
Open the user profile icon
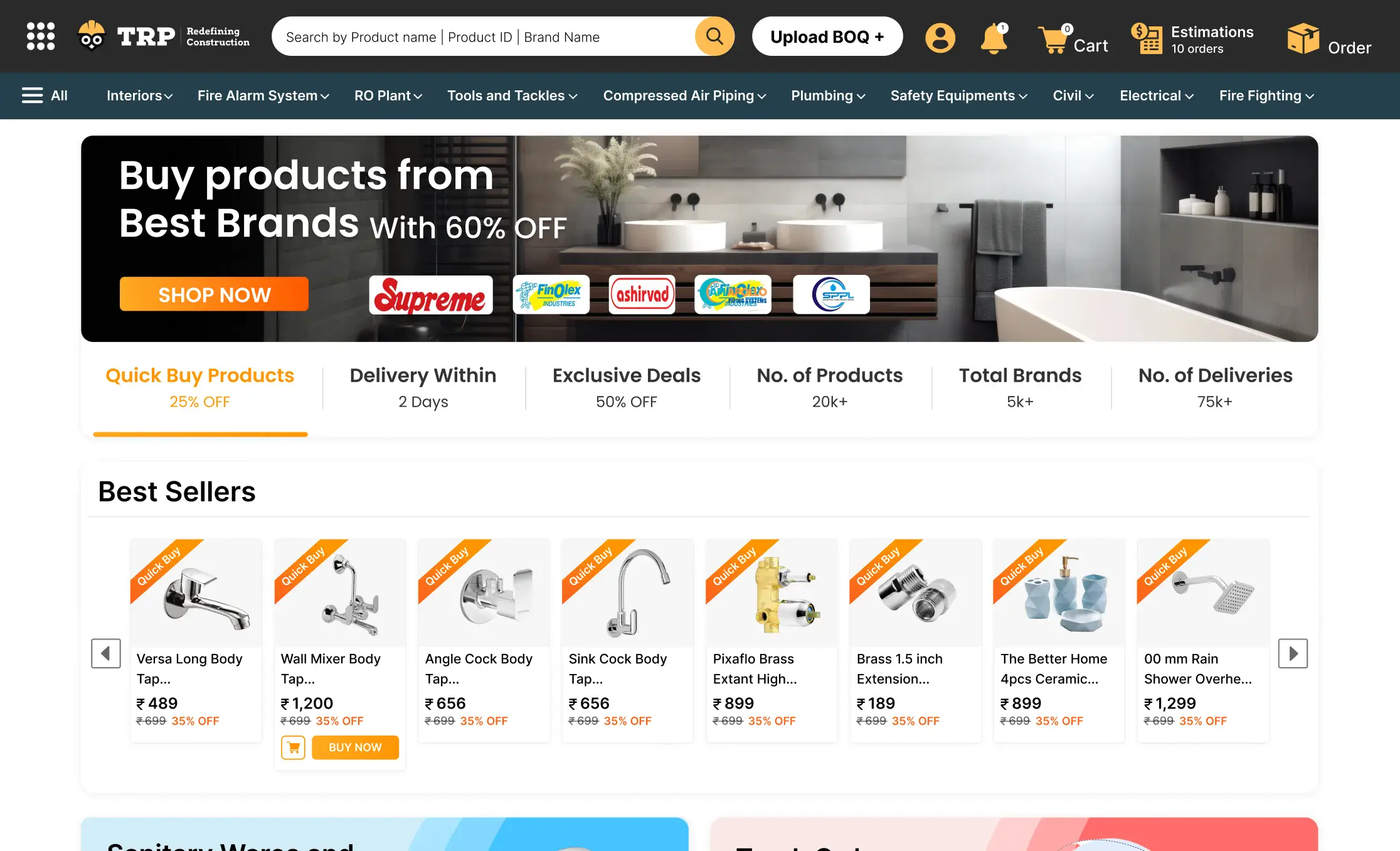(940, 38)
